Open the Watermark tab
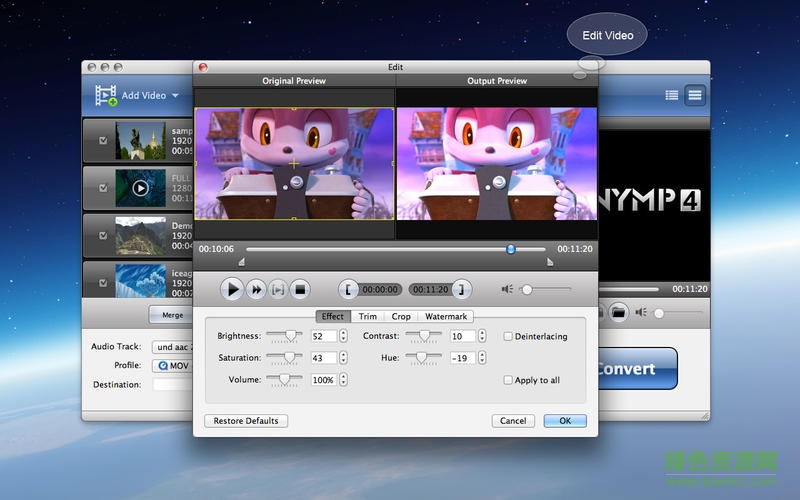 pyautogui.click(x=446, y=316)
